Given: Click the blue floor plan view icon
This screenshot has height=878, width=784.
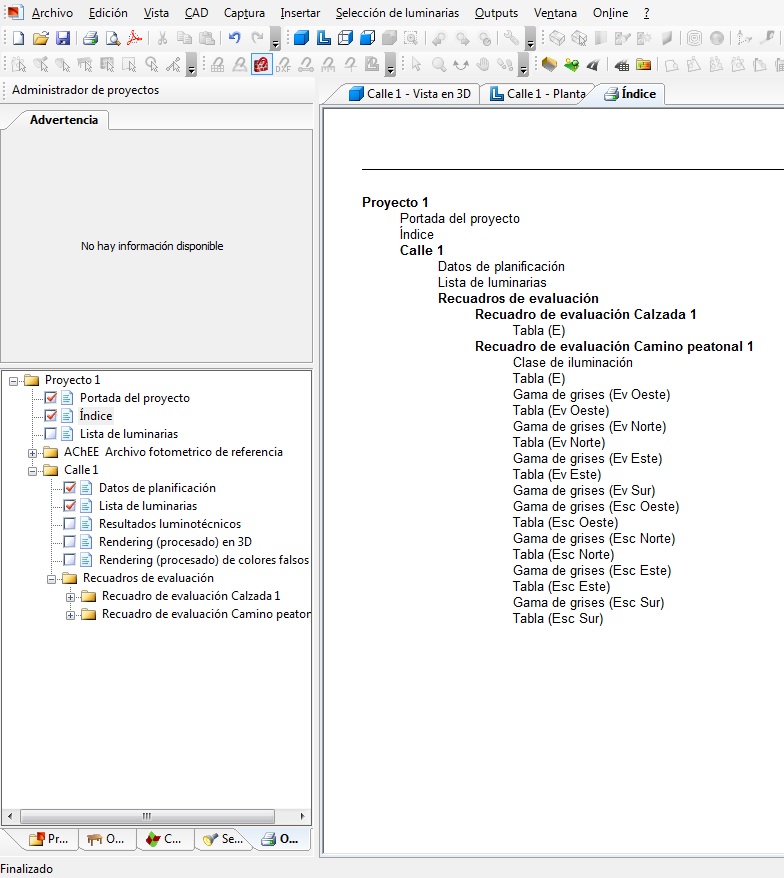Looking at the screenshot, I should point(323,39).
